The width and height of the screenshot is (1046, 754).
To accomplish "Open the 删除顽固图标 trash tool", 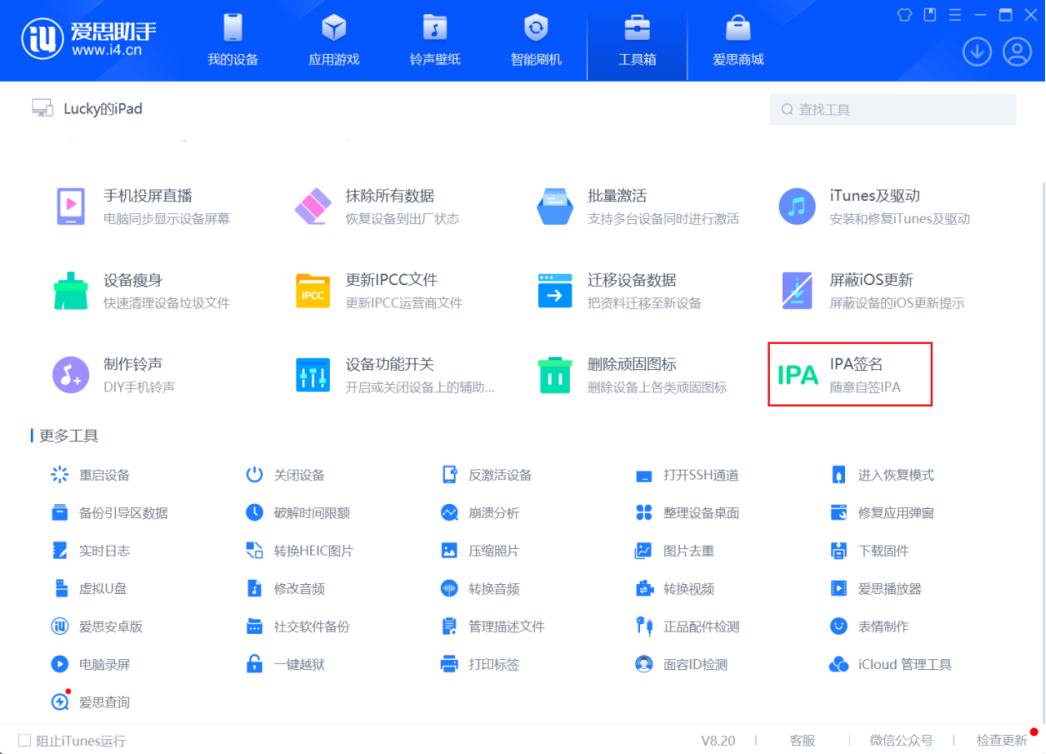I will [x=632, y=375].
